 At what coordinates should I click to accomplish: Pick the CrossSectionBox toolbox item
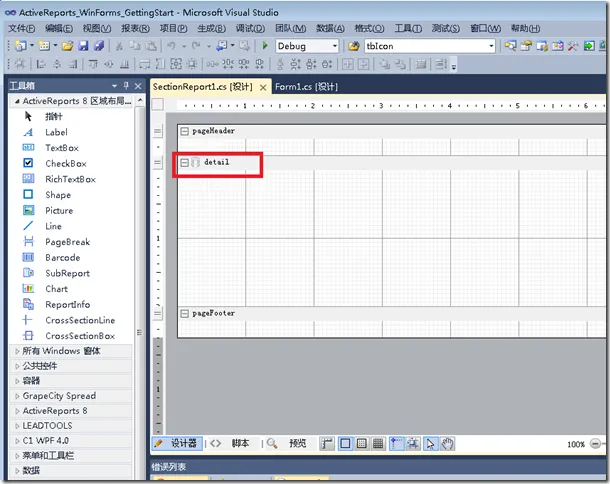click(79, 336)
